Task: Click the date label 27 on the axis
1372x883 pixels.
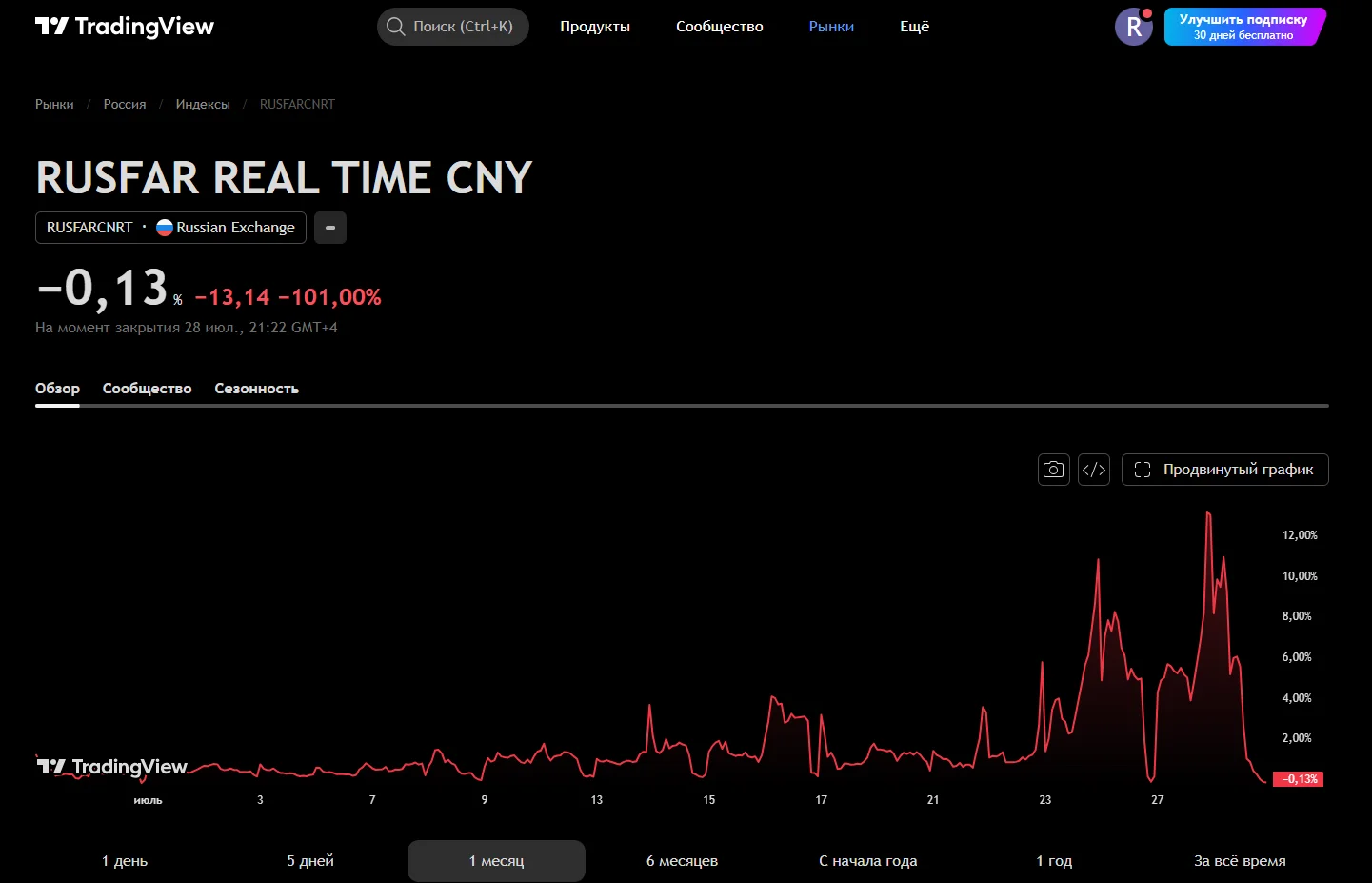Action: click(1158, 800)
